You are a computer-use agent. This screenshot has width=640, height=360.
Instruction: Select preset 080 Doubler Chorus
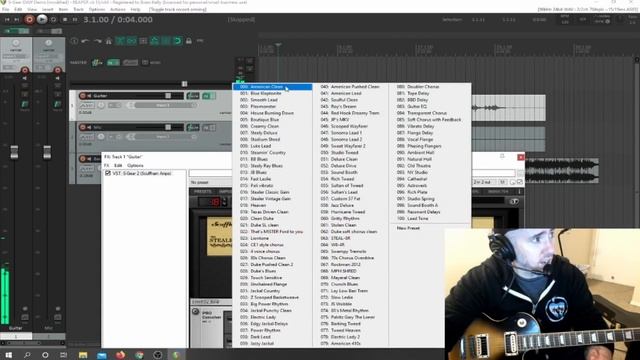(430, 87)
